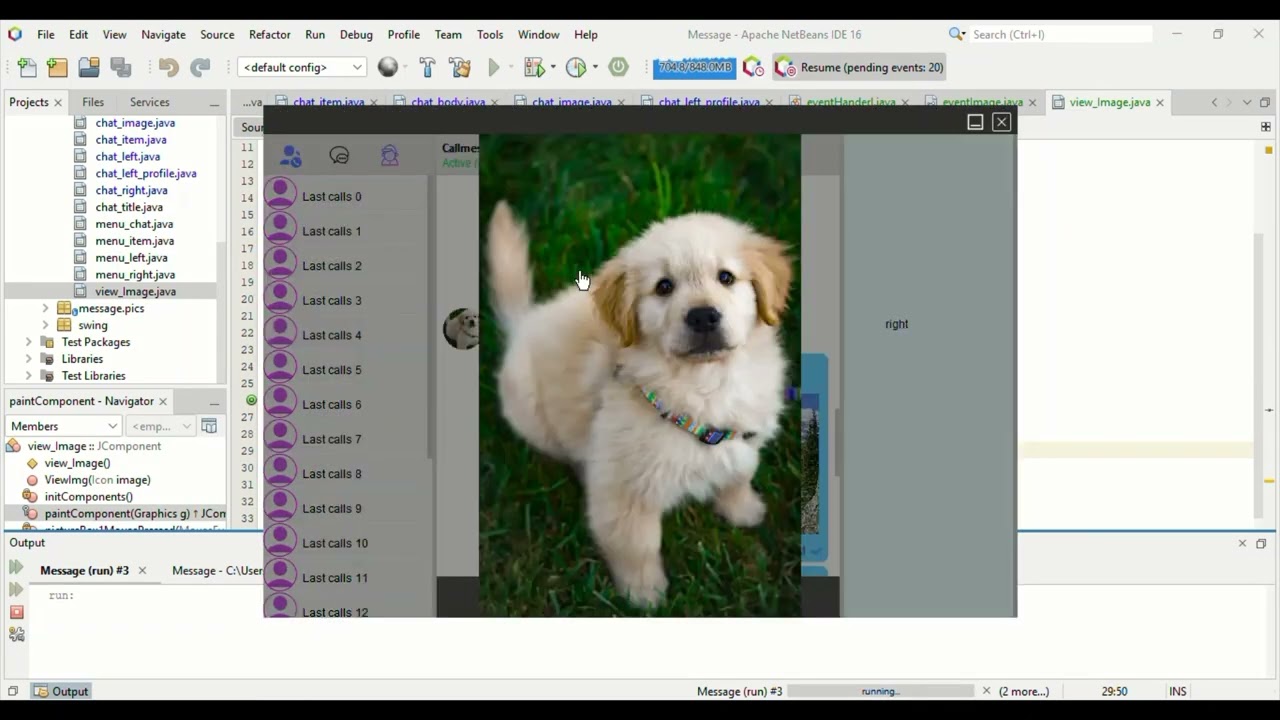Select initComponents() in Navigator
1280x720 pixels.
click(x=88, y=496)
